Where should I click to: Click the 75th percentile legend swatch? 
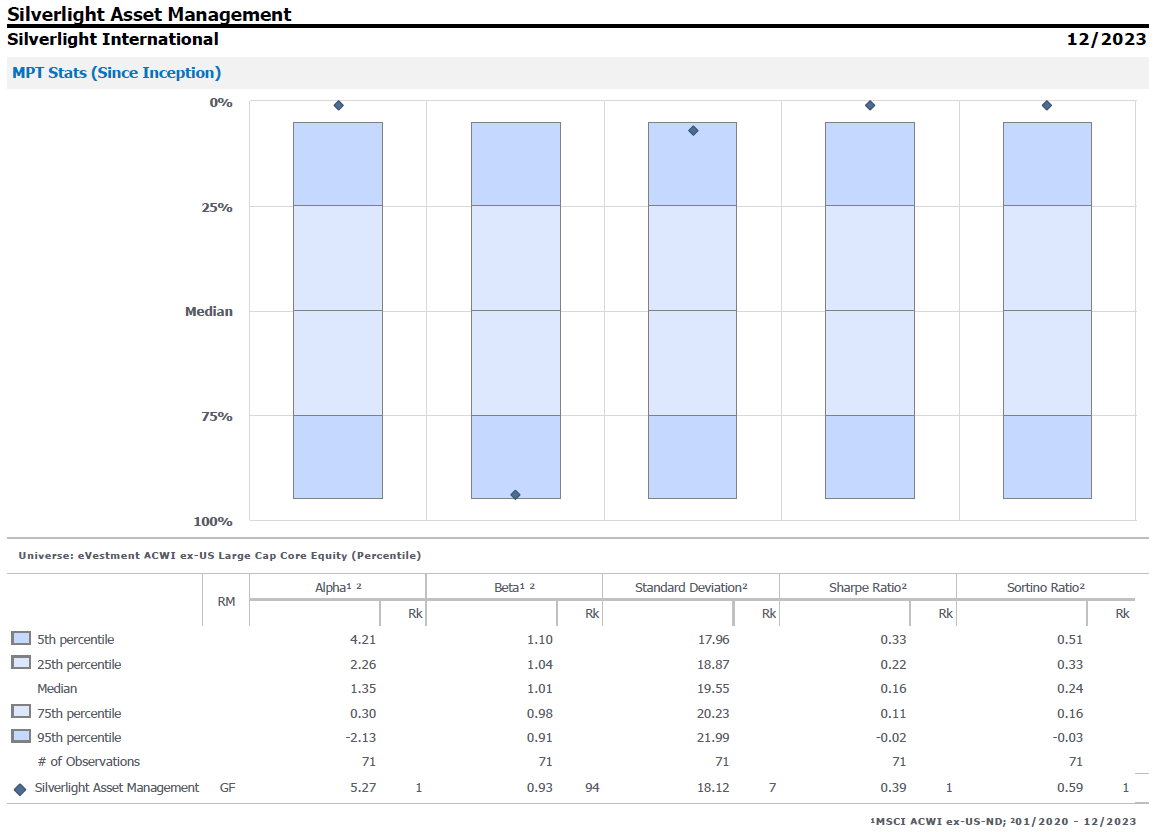point(21,712)
